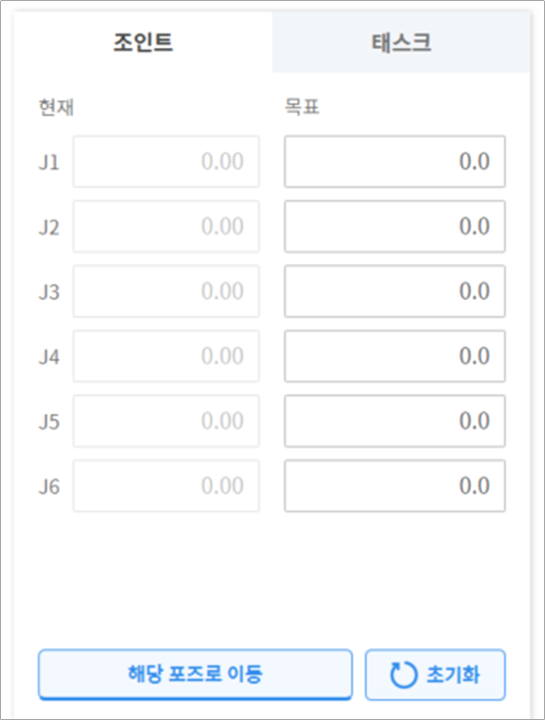Click the 목표 column header label
This screenshot has height=720, width=545.
tap(302, 107)
